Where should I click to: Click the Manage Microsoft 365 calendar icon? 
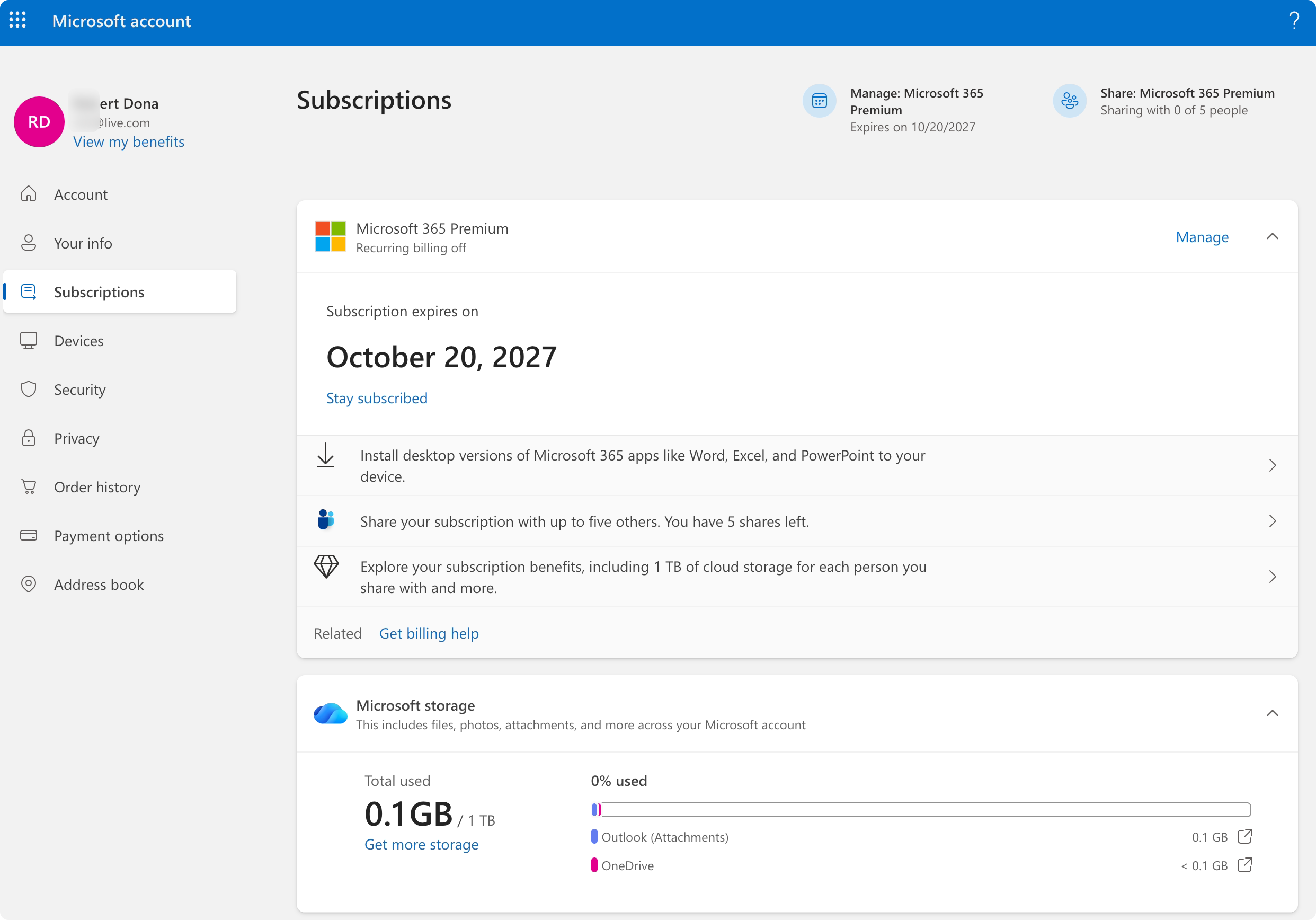[819, 101]
